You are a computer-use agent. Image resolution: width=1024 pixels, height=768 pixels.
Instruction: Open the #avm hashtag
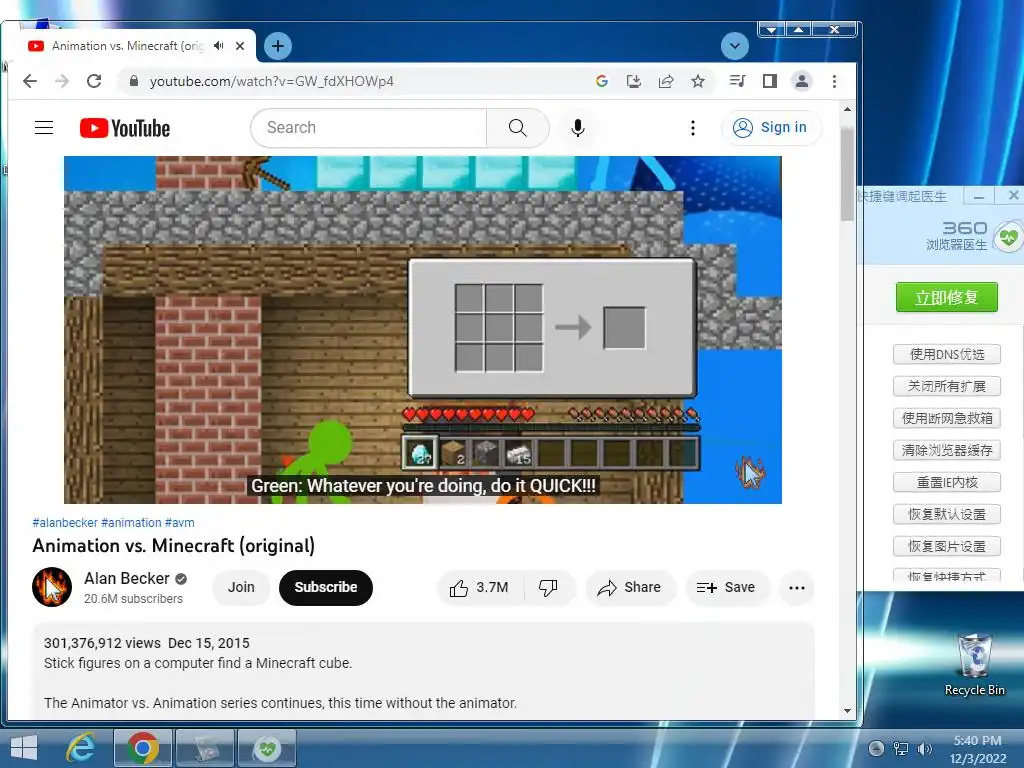pos(180,522)
